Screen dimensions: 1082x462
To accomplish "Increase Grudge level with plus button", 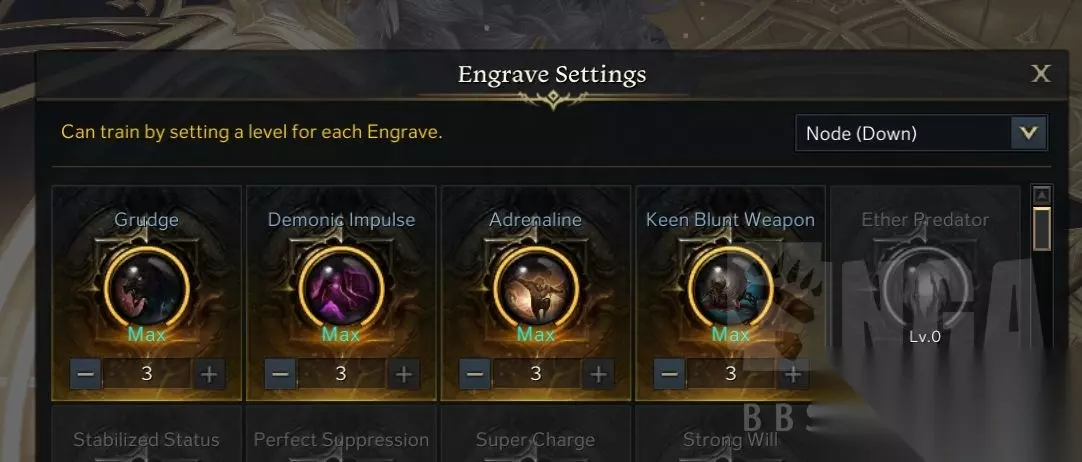I will [208, 374].
